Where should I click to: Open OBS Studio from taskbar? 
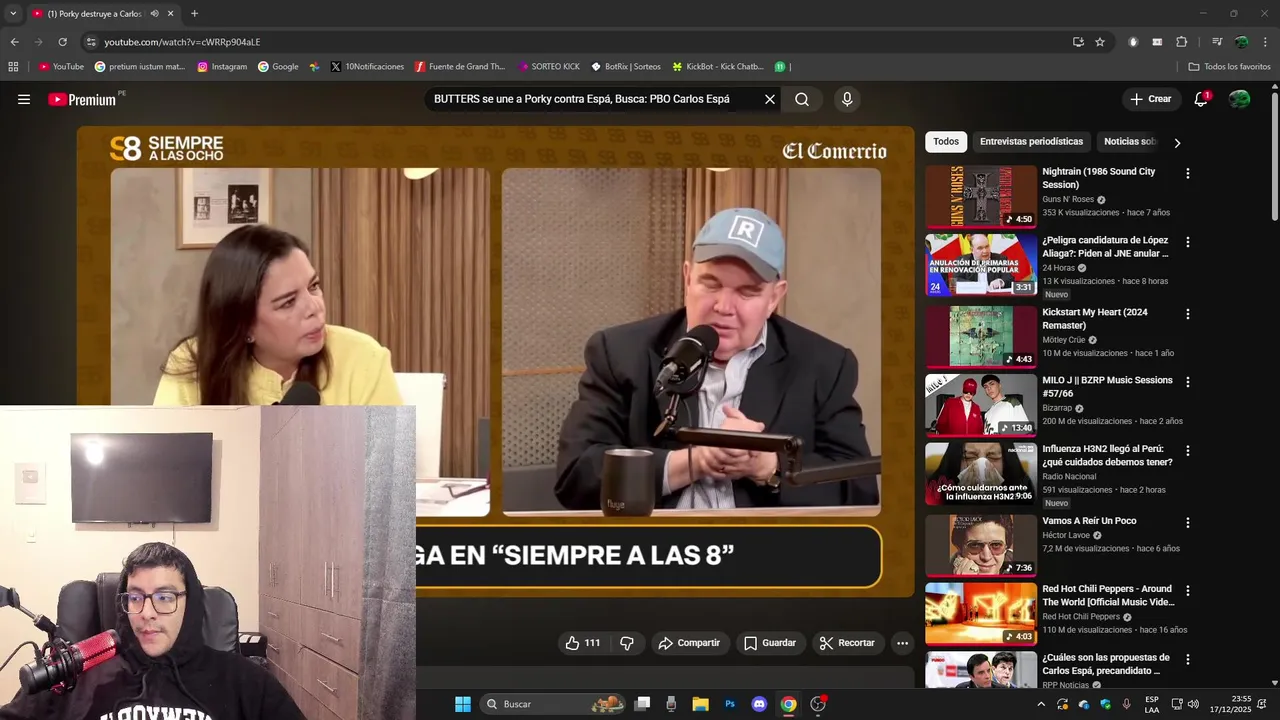pyautogui.click(x=818, y=704)
